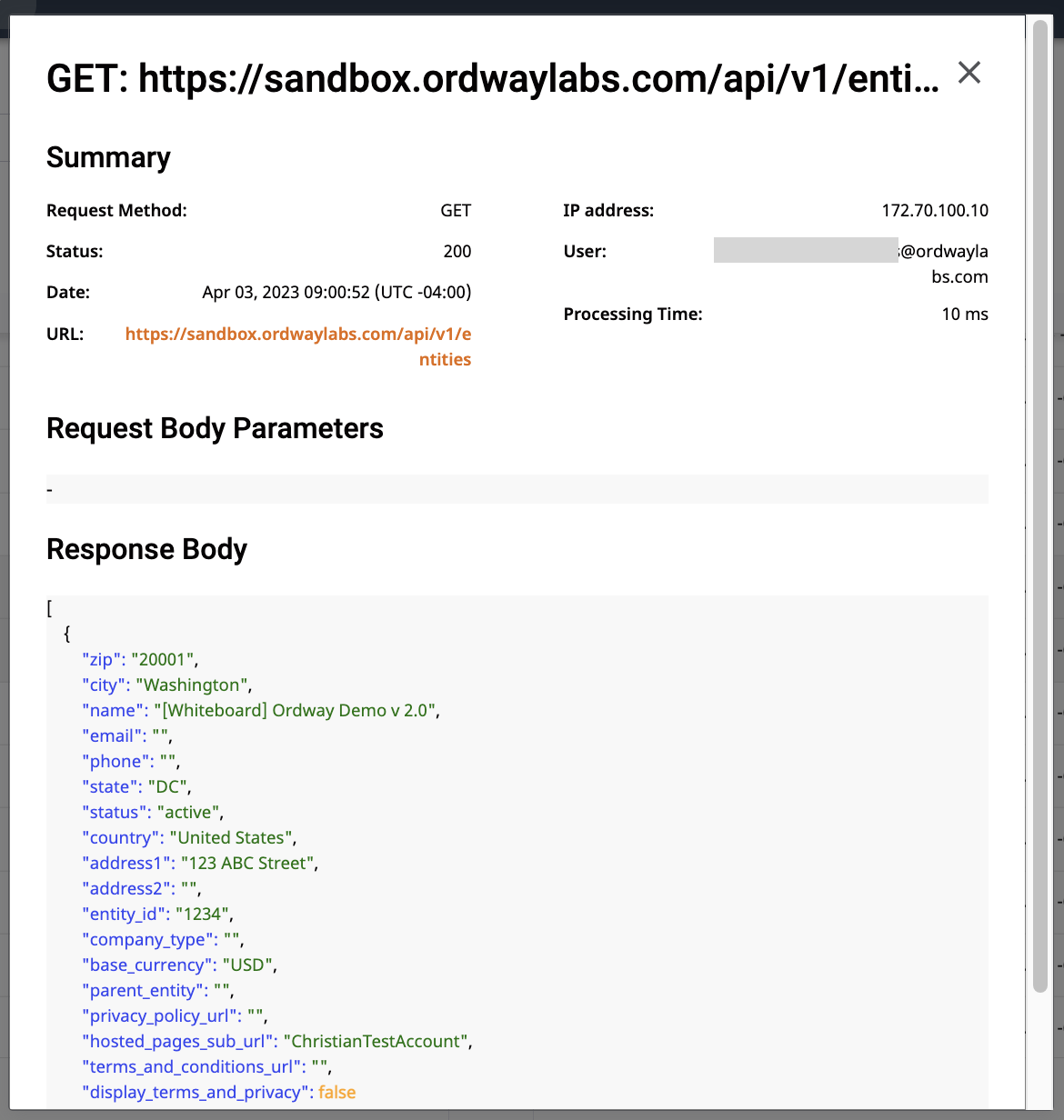
Task: Click the "city": "Washington" line
Action: click(x=167, y=685)
